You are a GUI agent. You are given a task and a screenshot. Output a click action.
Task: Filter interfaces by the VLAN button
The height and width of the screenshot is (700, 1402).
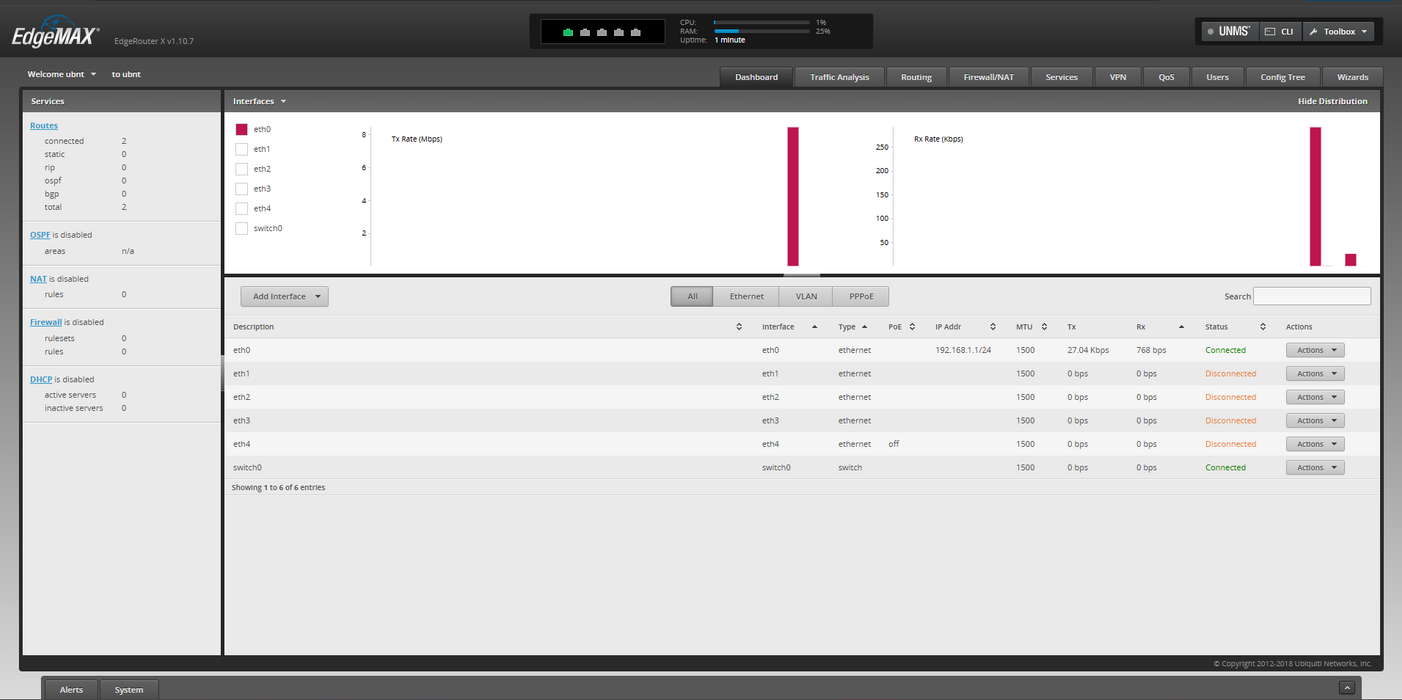(806, 297)
